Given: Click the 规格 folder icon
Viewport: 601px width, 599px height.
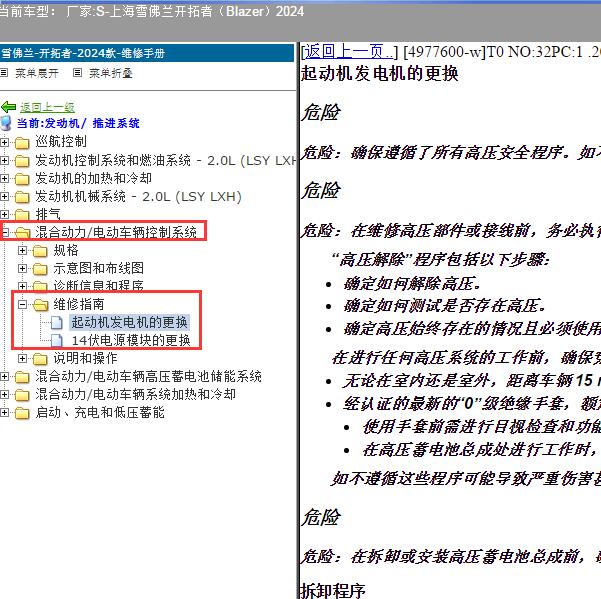Looking at the screenshot, I should (x=40, y=251).
